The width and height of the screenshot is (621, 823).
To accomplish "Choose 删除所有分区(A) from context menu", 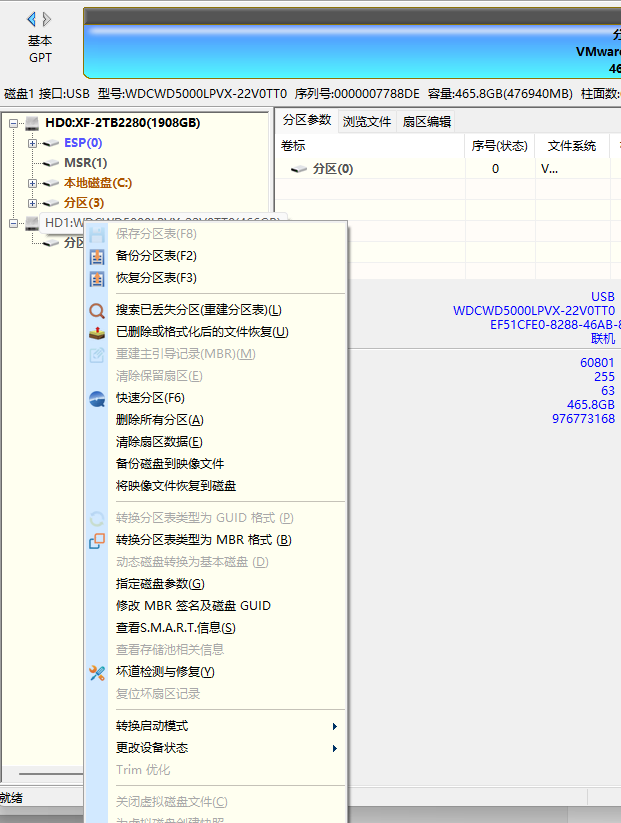I will click(x=160, y=420).
